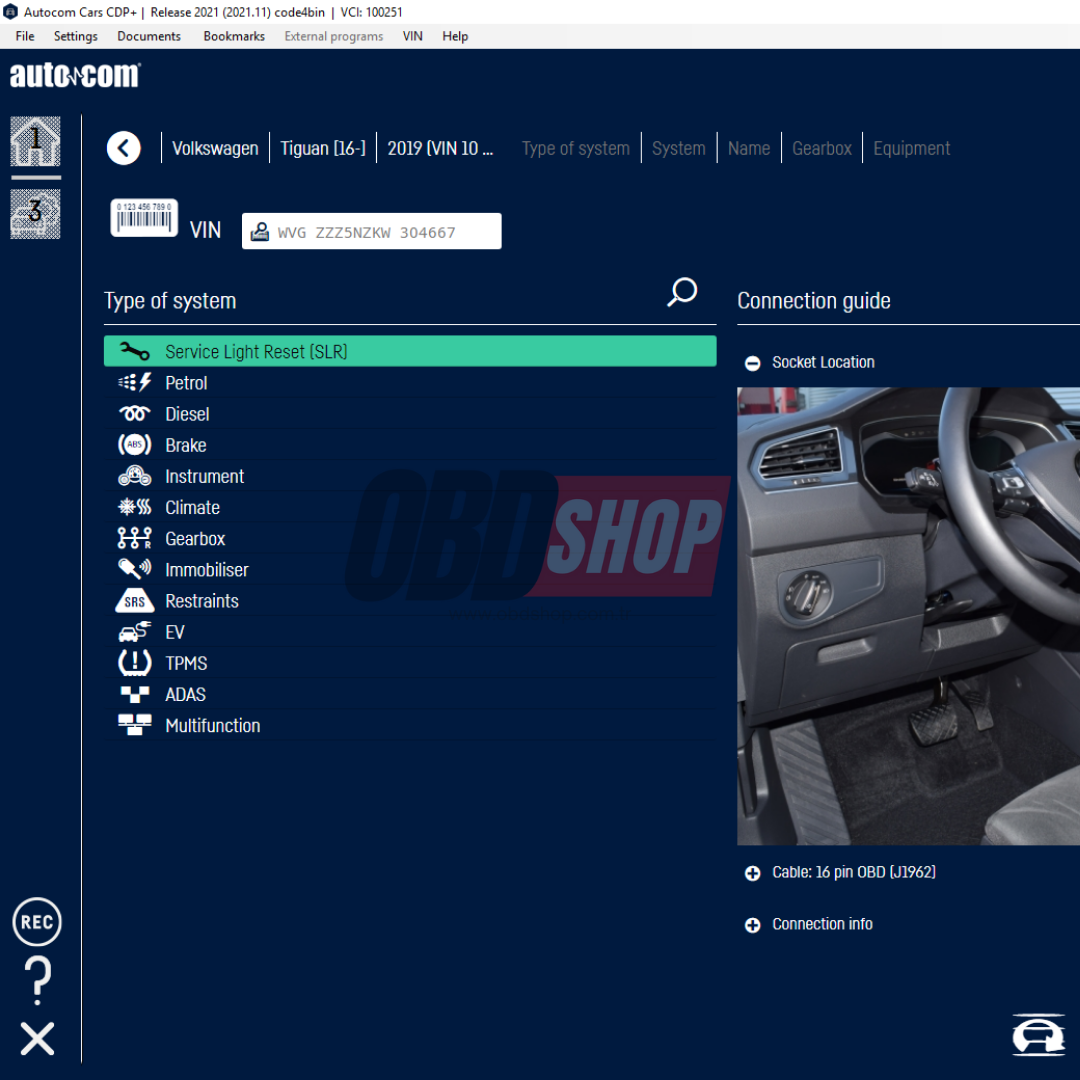The width and height of the screenshot is (1080, 1080).
Task: Click the VIN number input field
Action: tap(371, 231)
